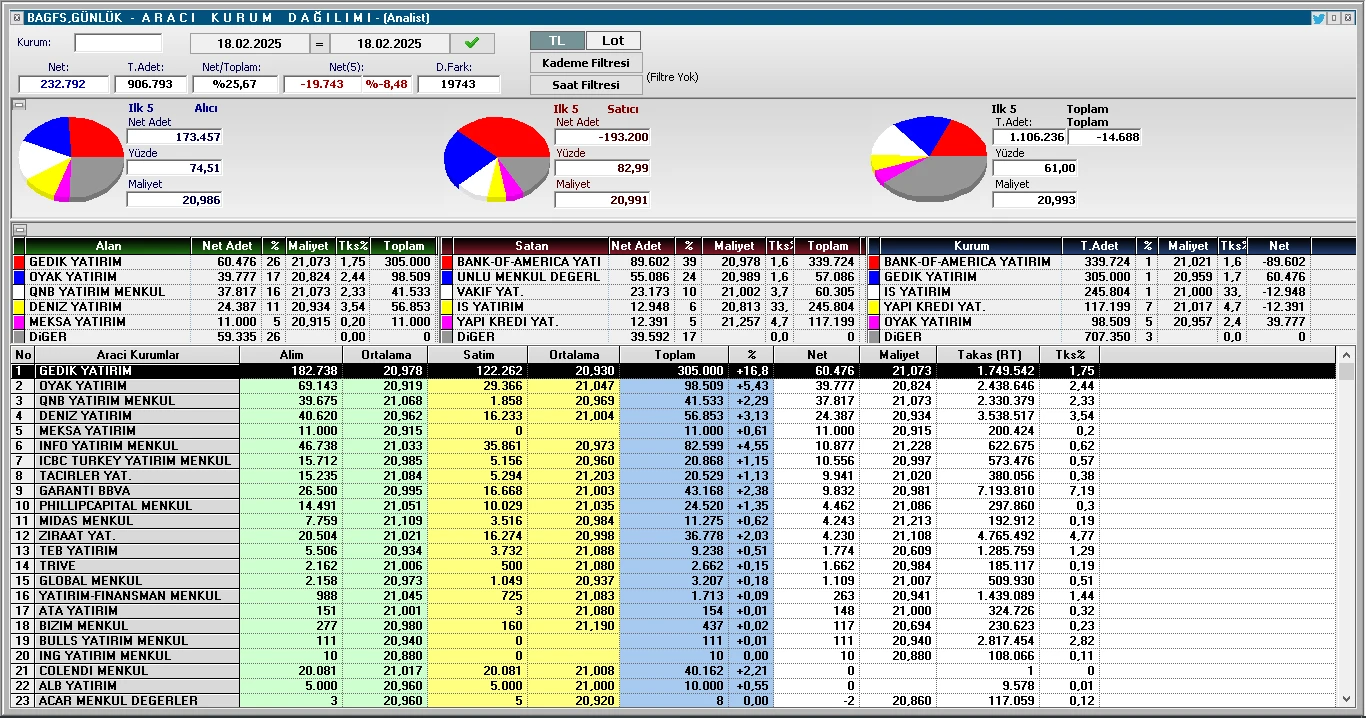Click magenta swatch beside MEKSA YATIRIM in Alan list
This screenshot has width=1366, height=718.
[x=19, y=322]
